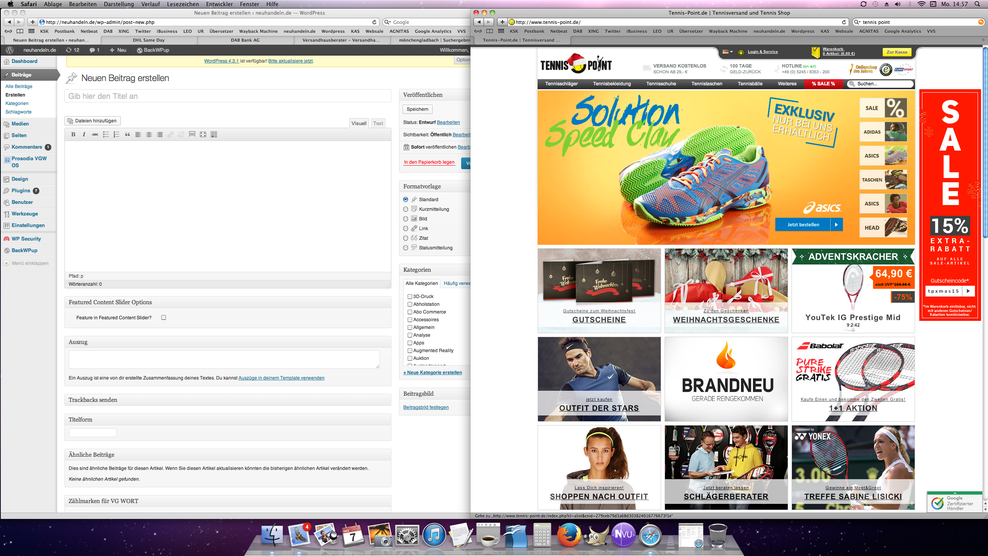Collapse the Featured Content Slider Options panel
Image resolution: width=988 pixels, height=556 pixels.
tap(227, 302)
